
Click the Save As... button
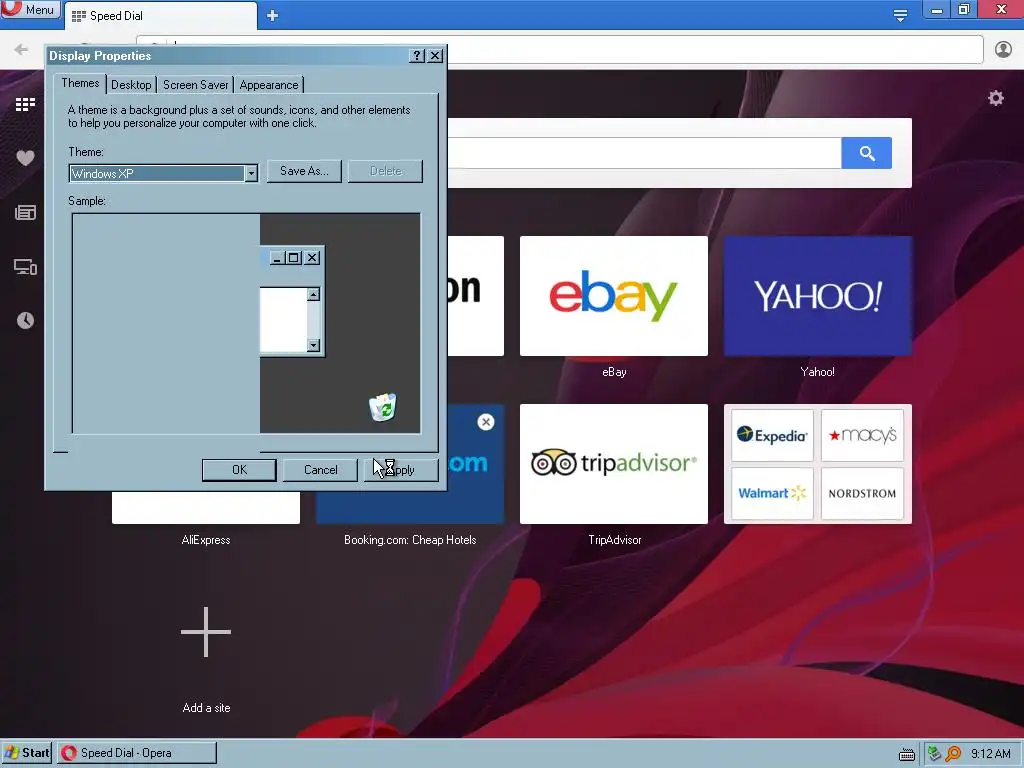[x=304, y=171]
